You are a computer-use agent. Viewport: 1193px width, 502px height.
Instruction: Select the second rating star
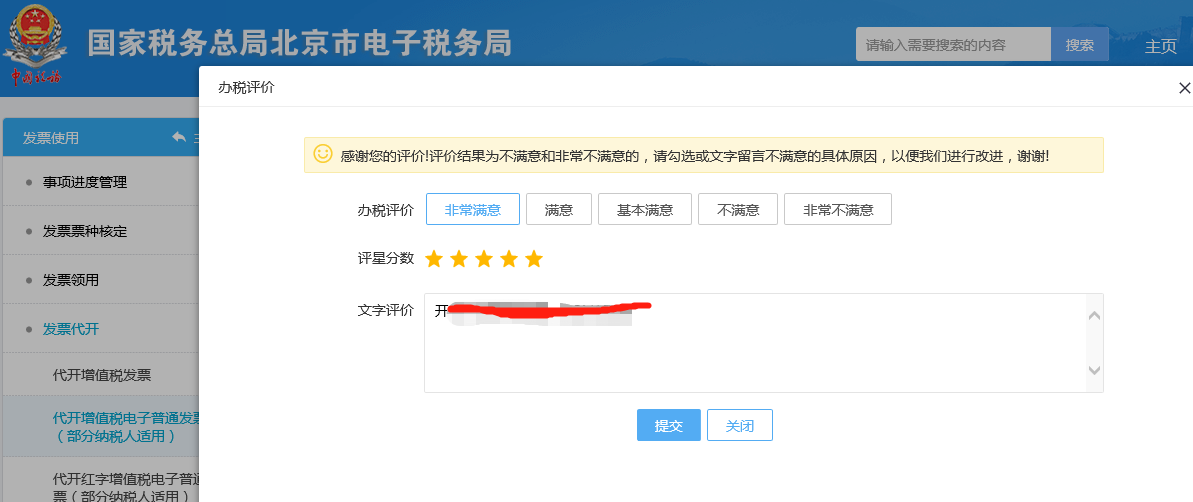click(459, 259)
